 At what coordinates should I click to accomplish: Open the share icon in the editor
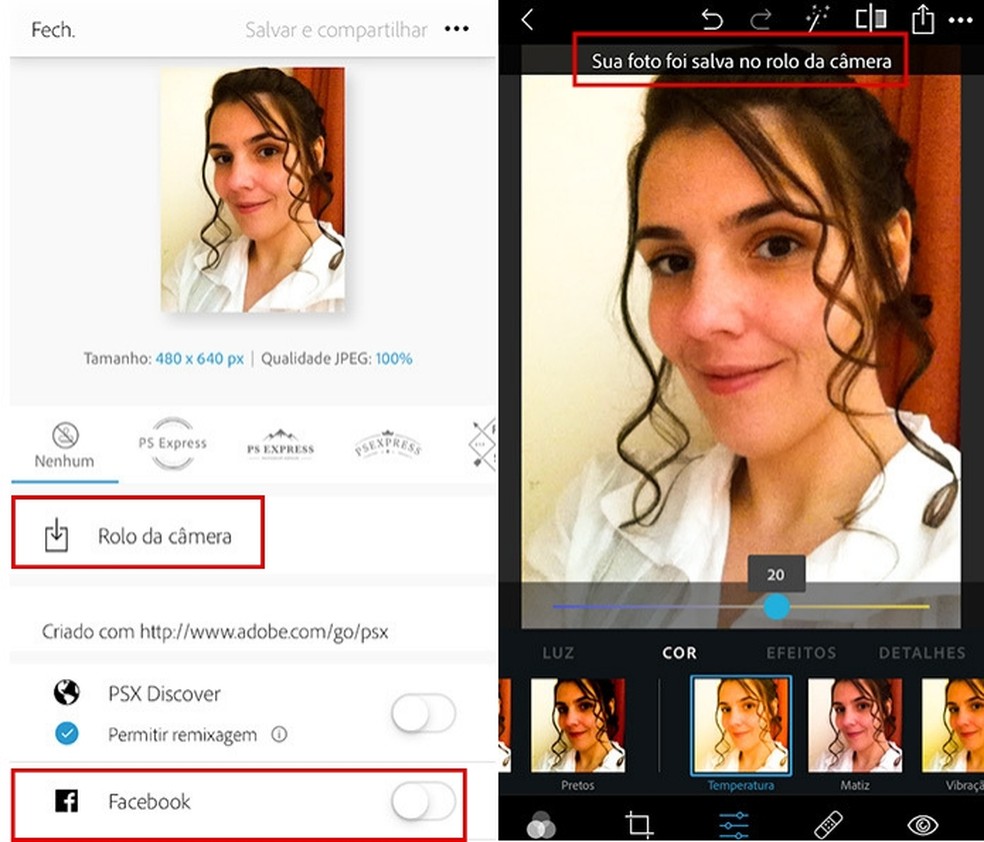coord(922,17)
